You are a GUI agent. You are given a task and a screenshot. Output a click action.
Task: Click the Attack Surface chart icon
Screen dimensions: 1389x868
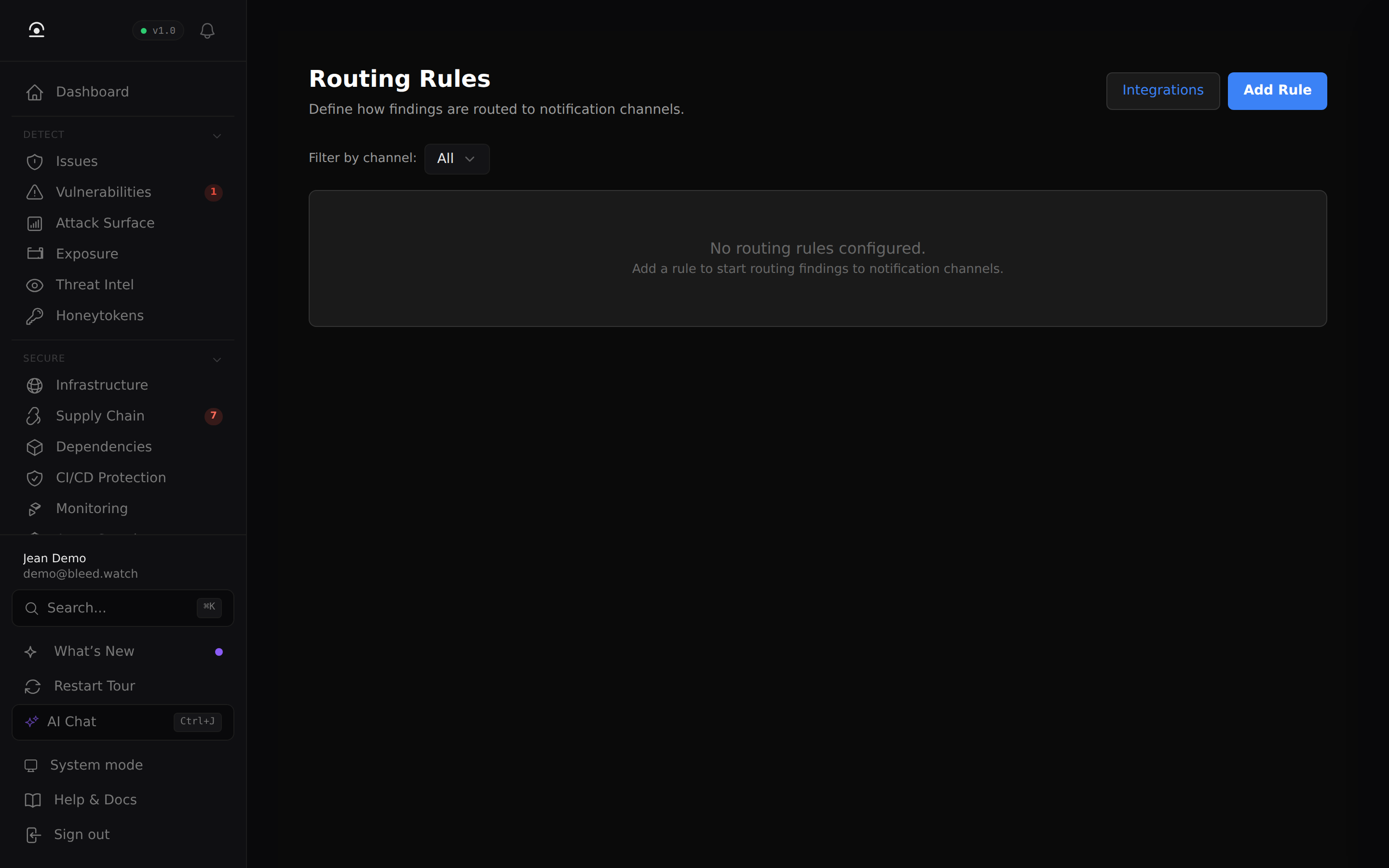click(x=34, y=223)
